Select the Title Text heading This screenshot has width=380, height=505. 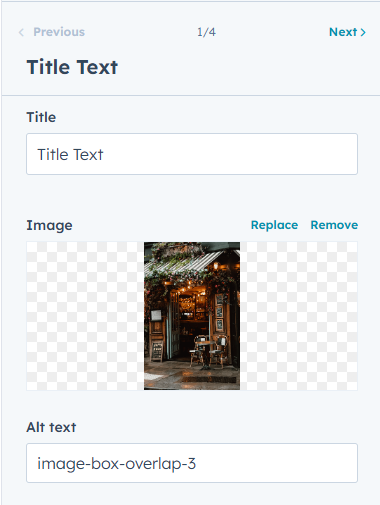tap(72, 67)
